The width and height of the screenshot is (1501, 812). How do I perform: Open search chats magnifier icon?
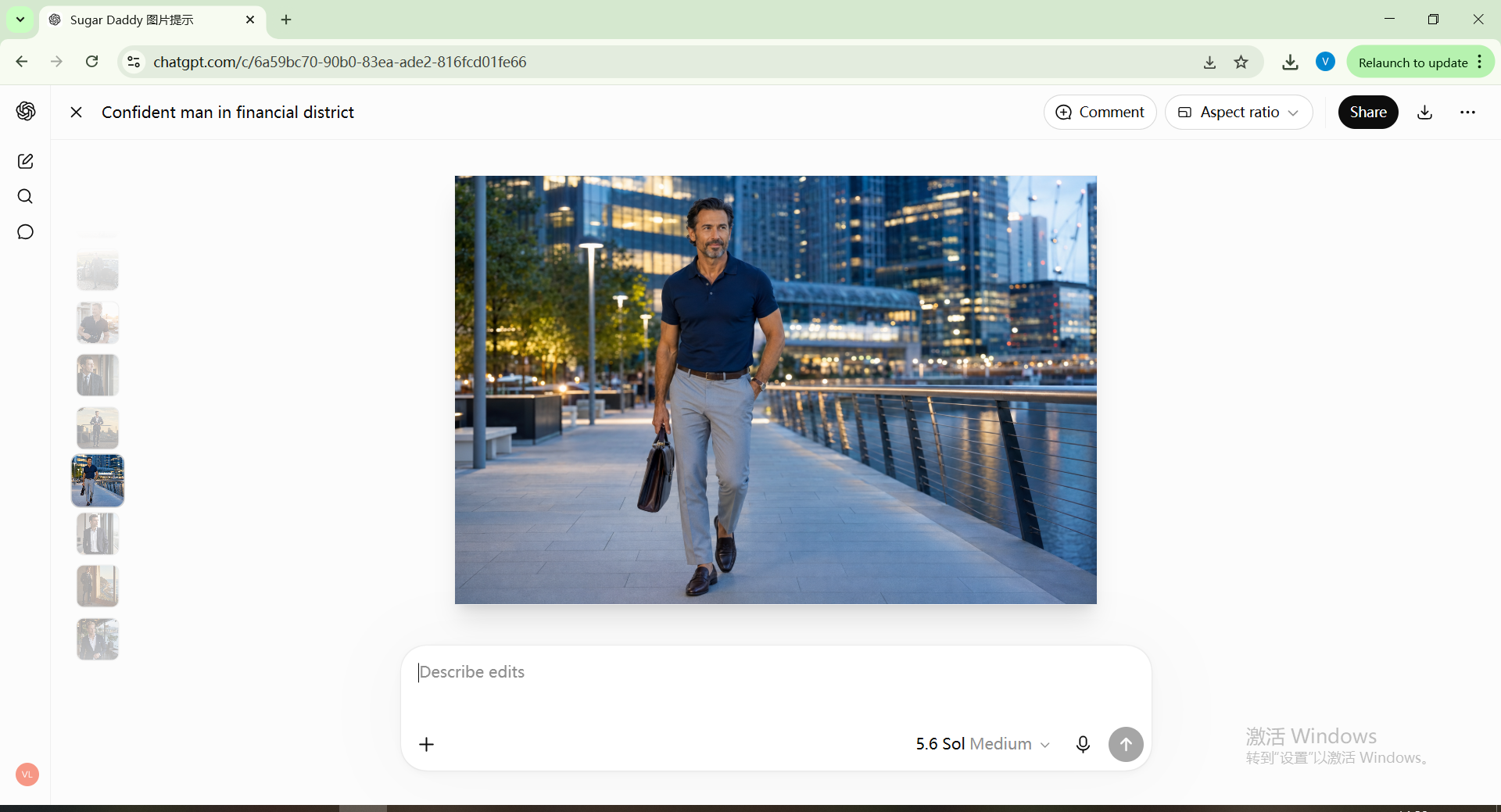(x=25, y=196)
